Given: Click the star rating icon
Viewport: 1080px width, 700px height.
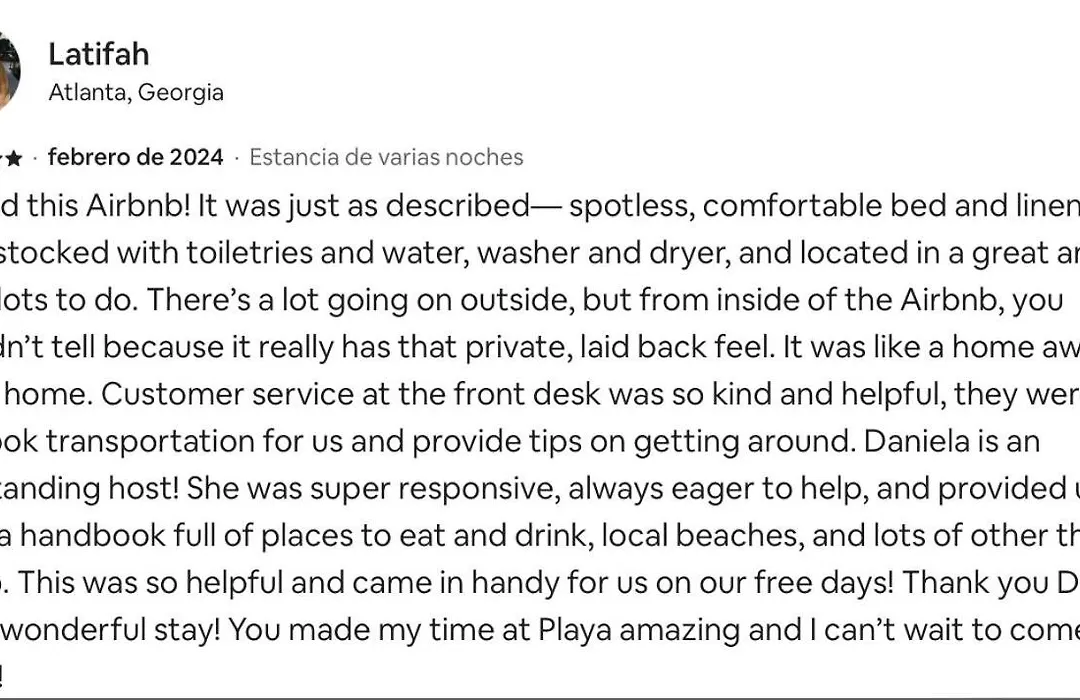Looking at the screenshot, I should click(13, 158).
